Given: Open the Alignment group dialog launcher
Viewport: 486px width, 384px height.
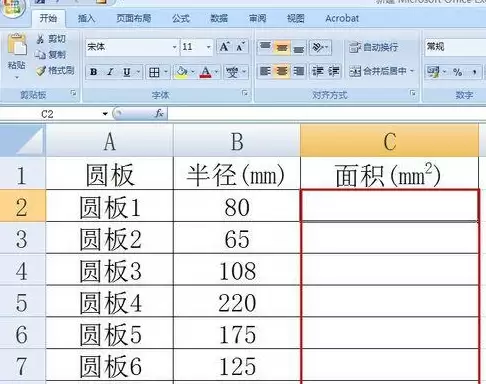Looking at the screenshot, I should (413, 93).
